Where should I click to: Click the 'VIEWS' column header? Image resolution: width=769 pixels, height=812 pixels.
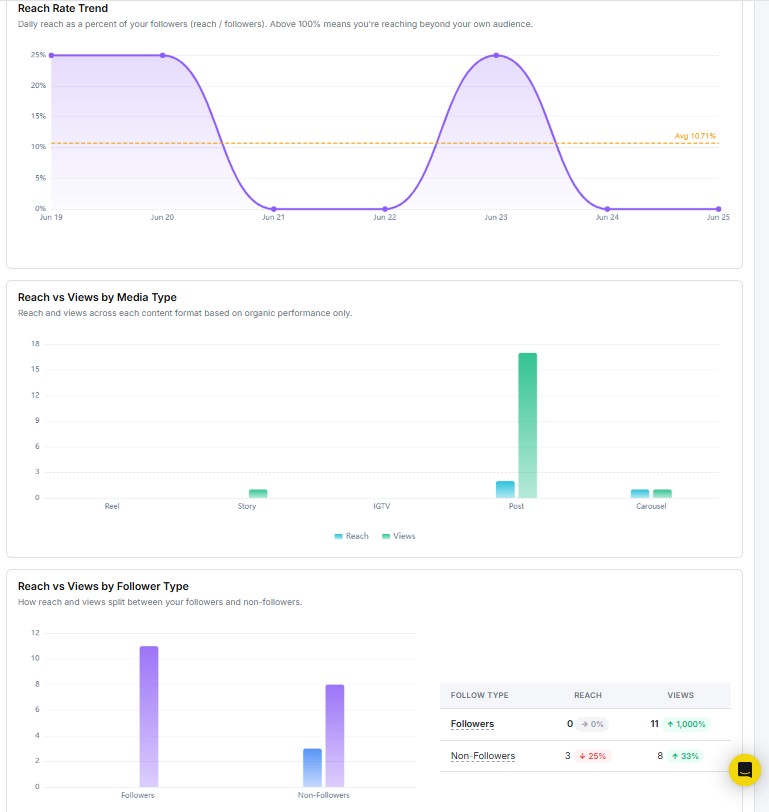pyautogui.click(x=680, y=695)
